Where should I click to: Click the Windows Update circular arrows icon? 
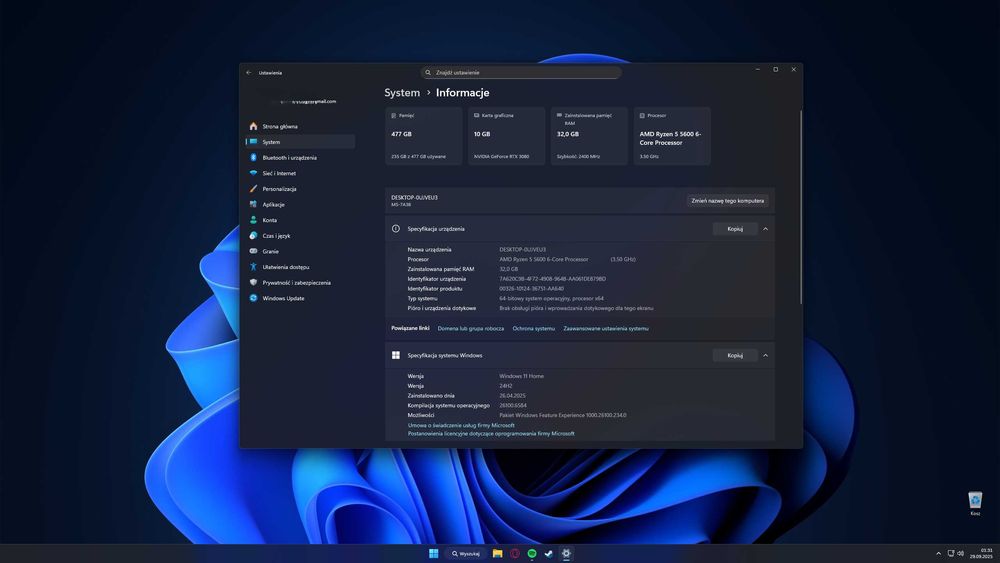pos(253,298)
